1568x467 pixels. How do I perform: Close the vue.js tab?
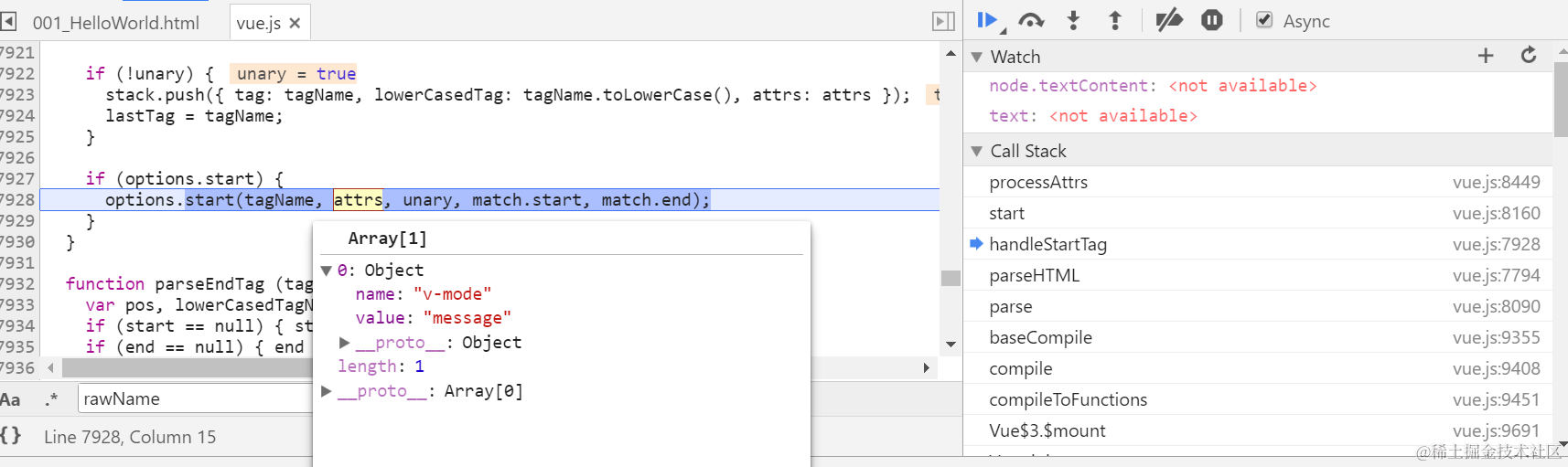[295, 24]
